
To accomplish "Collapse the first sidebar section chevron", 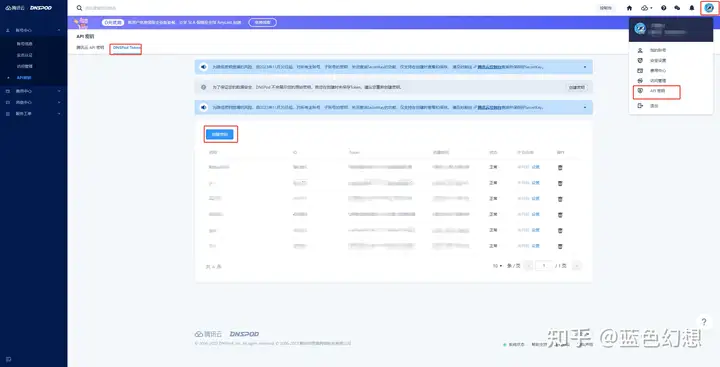I will coord(59,30).
